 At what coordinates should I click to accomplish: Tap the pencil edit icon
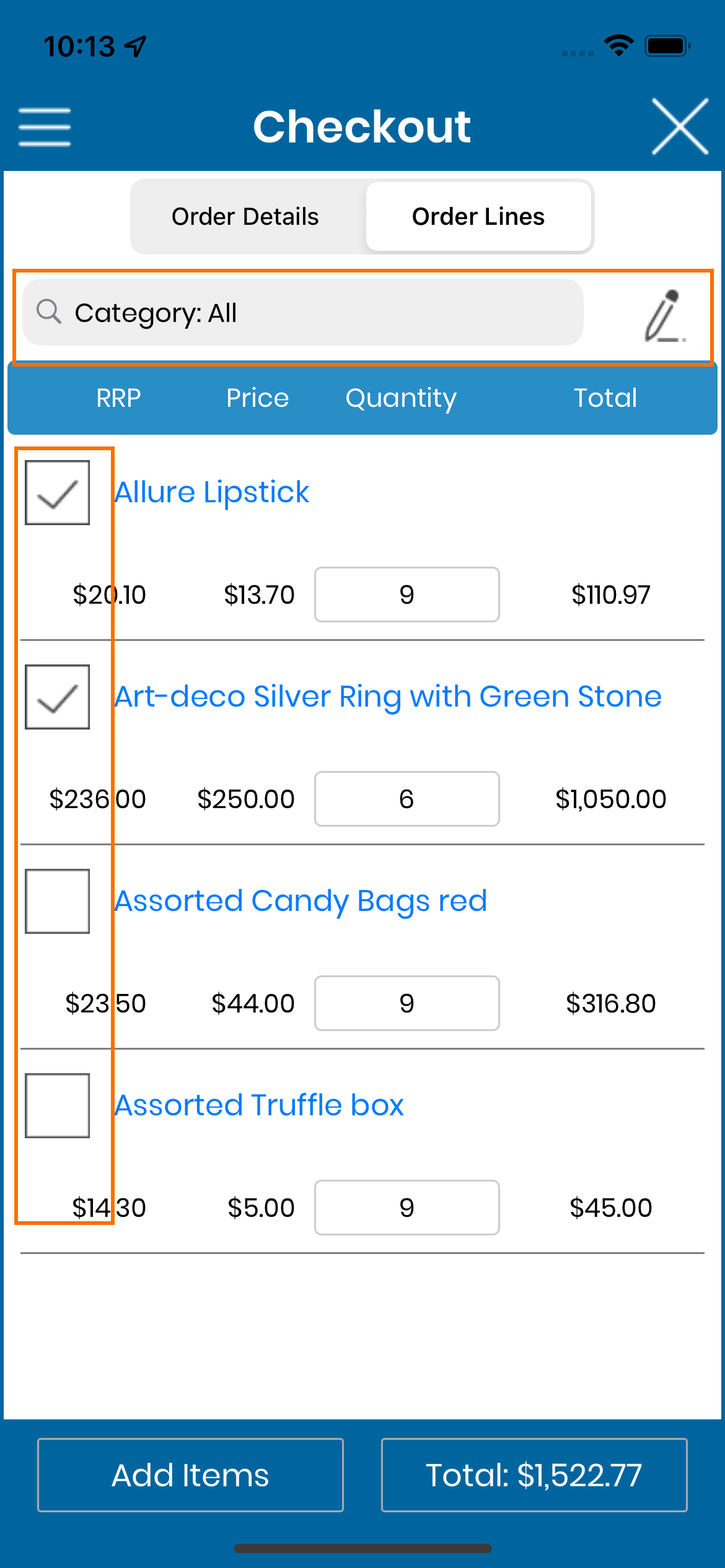664,316
